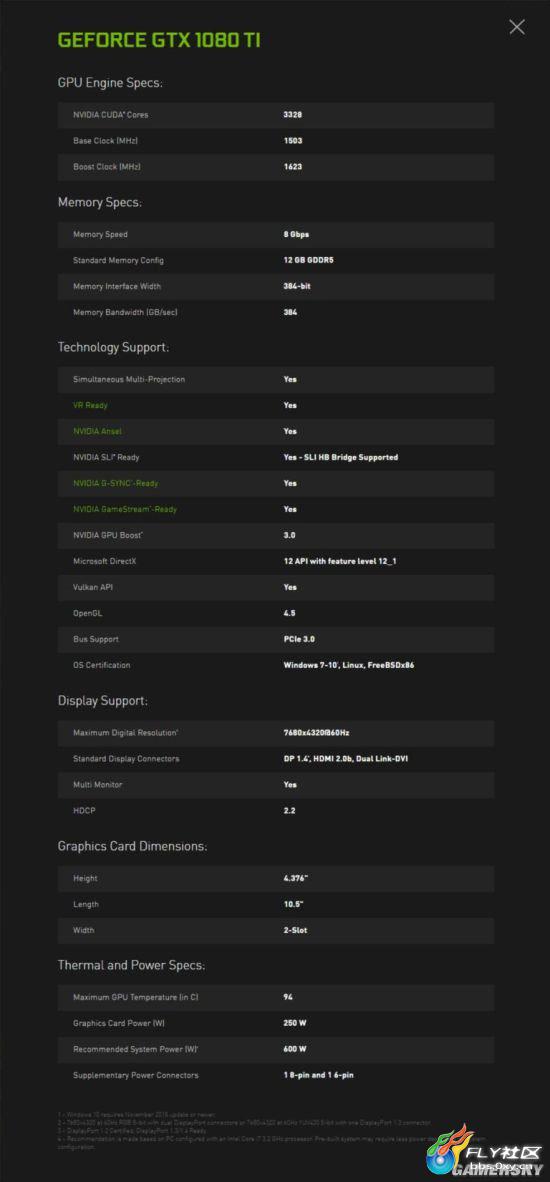The height and width of the screenshot is (1182, 550).
Task: Click the Thermal and Power Specs heading
Action: pos(131,966)
